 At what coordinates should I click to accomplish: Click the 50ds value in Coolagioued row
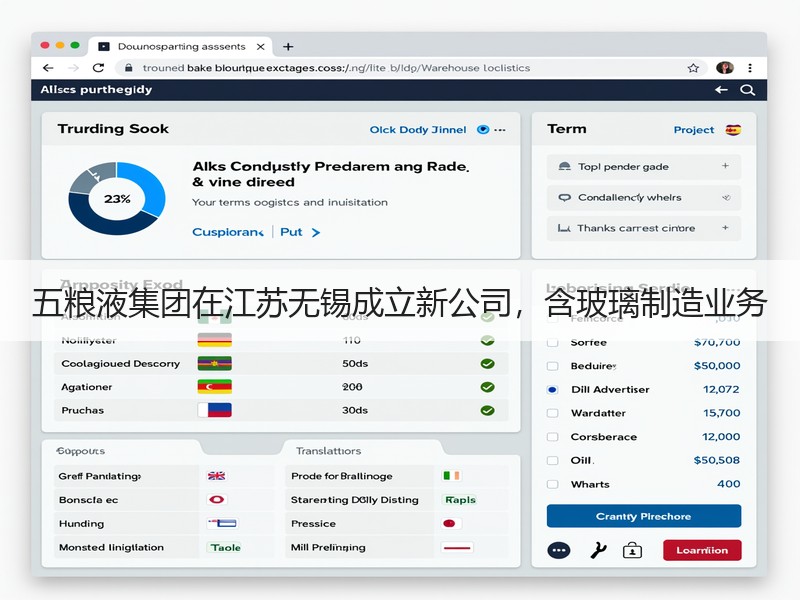355,364
